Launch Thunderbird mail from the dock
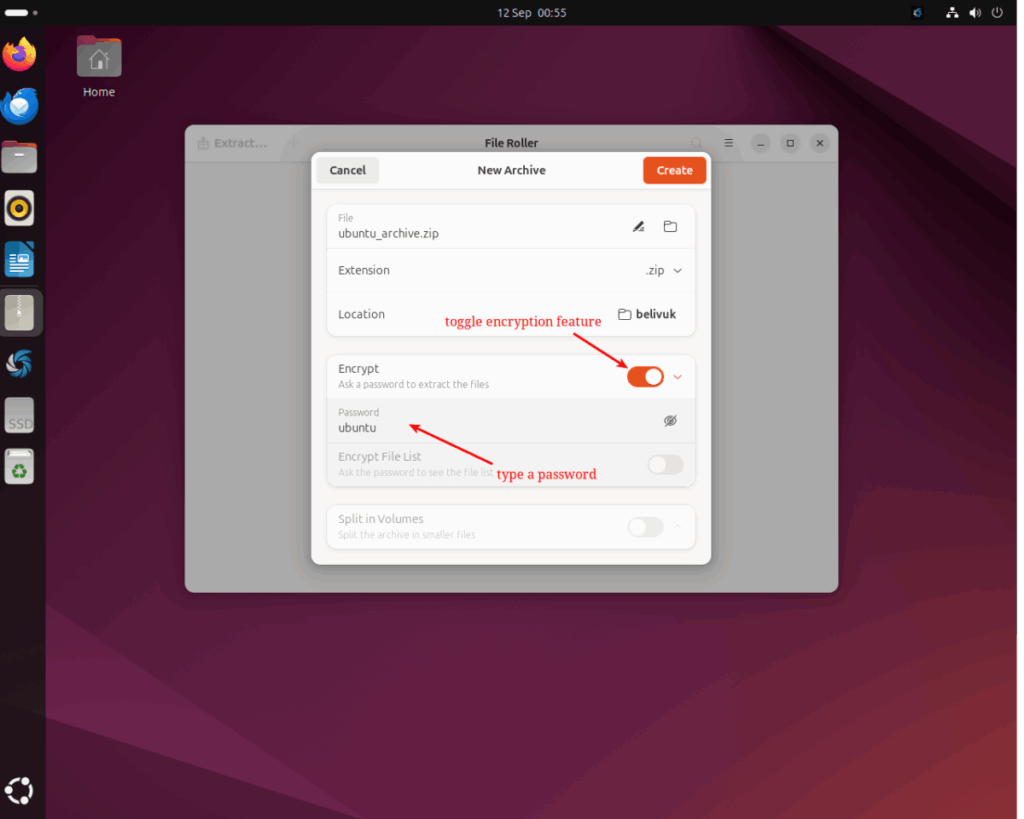1024x819 pixels. tap(19, 106)
